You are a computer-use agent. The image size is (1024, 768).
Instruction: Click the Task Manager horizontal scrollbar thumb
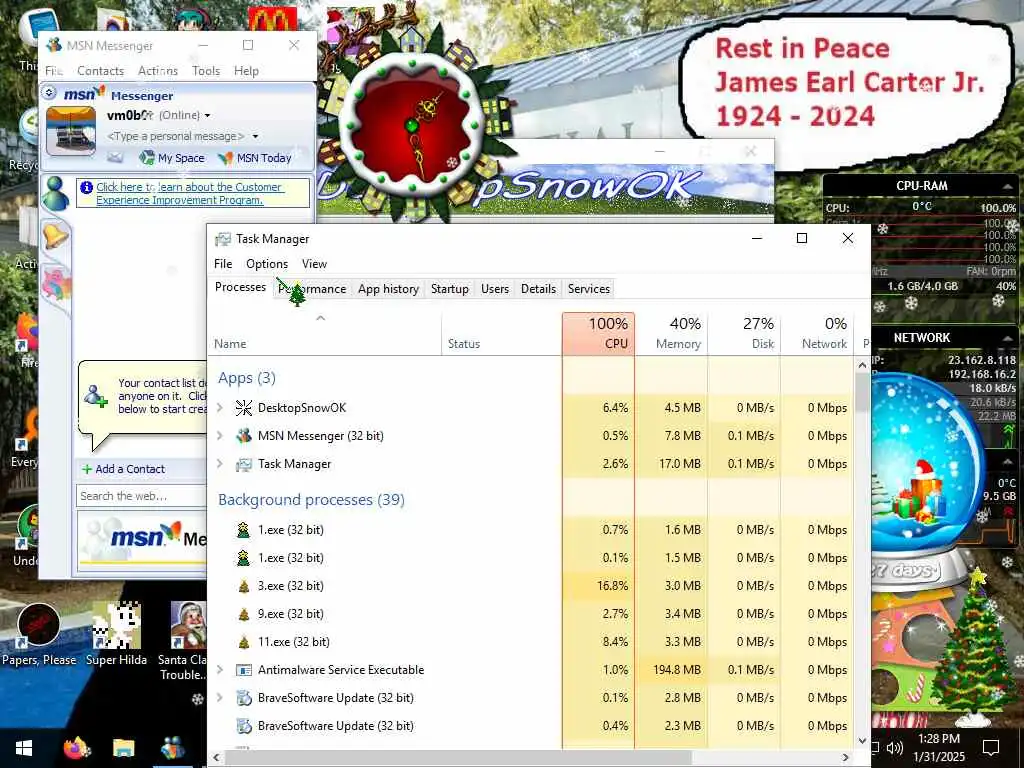click(x=457, y=758)
